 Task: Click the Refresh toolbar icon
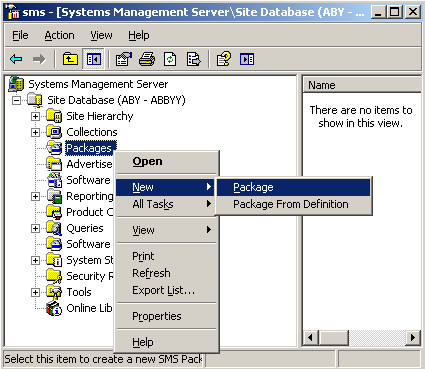point(170,59)
